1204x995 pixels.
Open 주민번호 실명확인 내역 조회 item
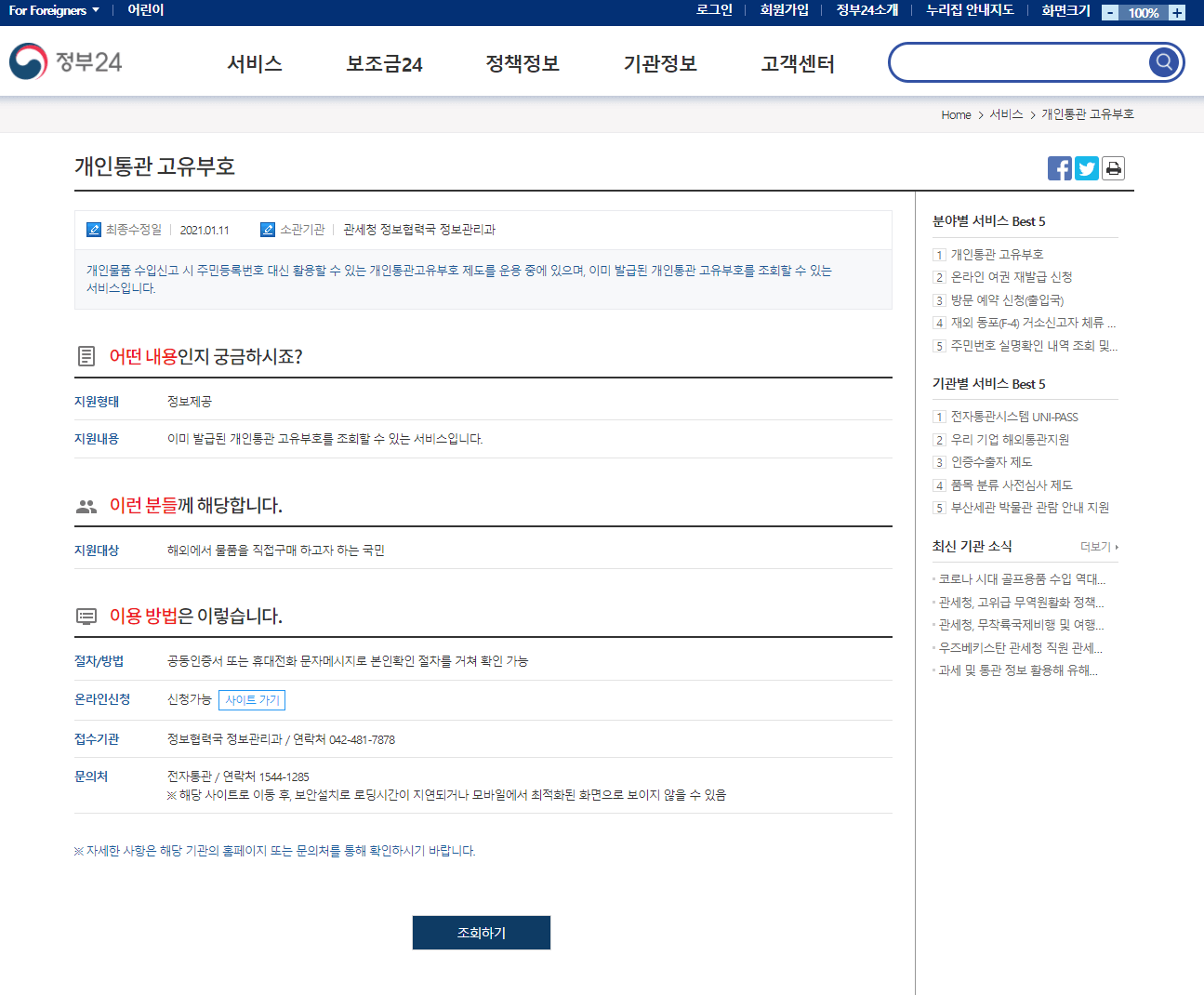1034,345
